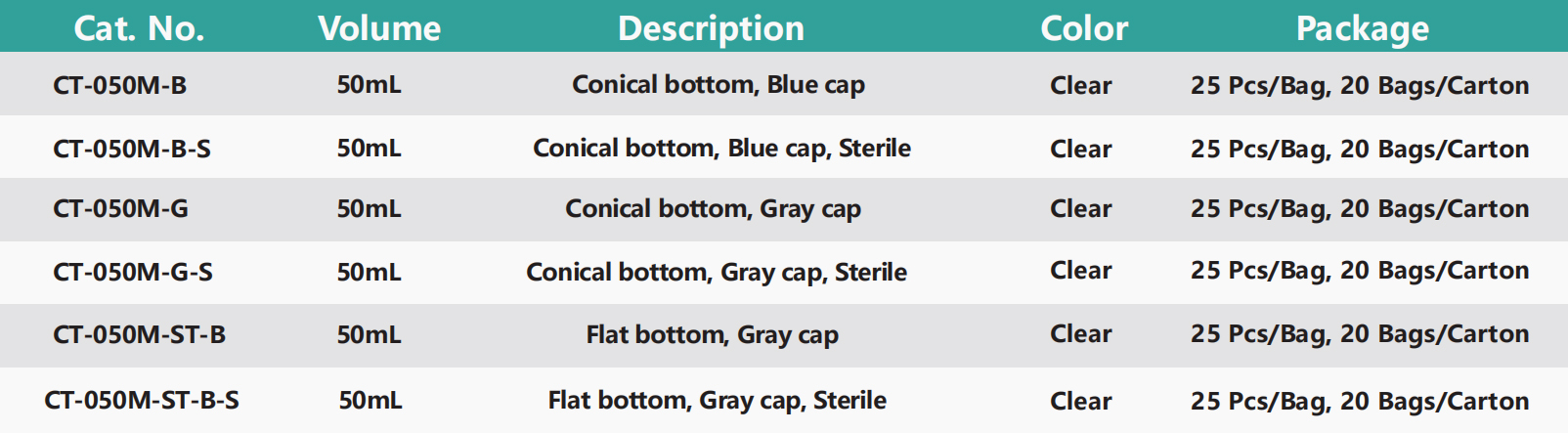Click the Clear color cell for CT-050M-ST-B
Image resolution: width=1568 pixels, height=433 pixels.
(x=1080, y=334)
